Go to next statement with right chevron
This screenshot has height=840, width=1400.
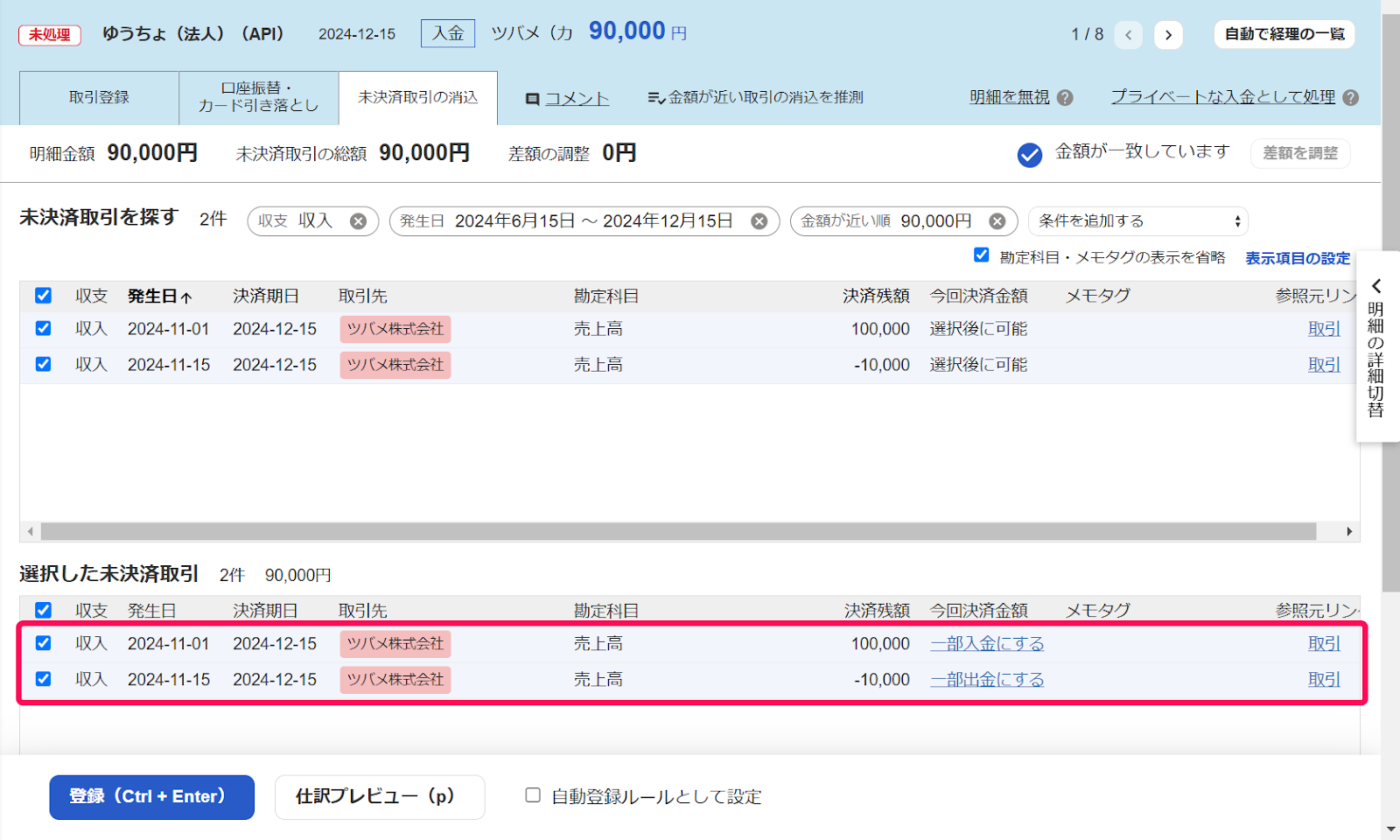pos(1168,35)
